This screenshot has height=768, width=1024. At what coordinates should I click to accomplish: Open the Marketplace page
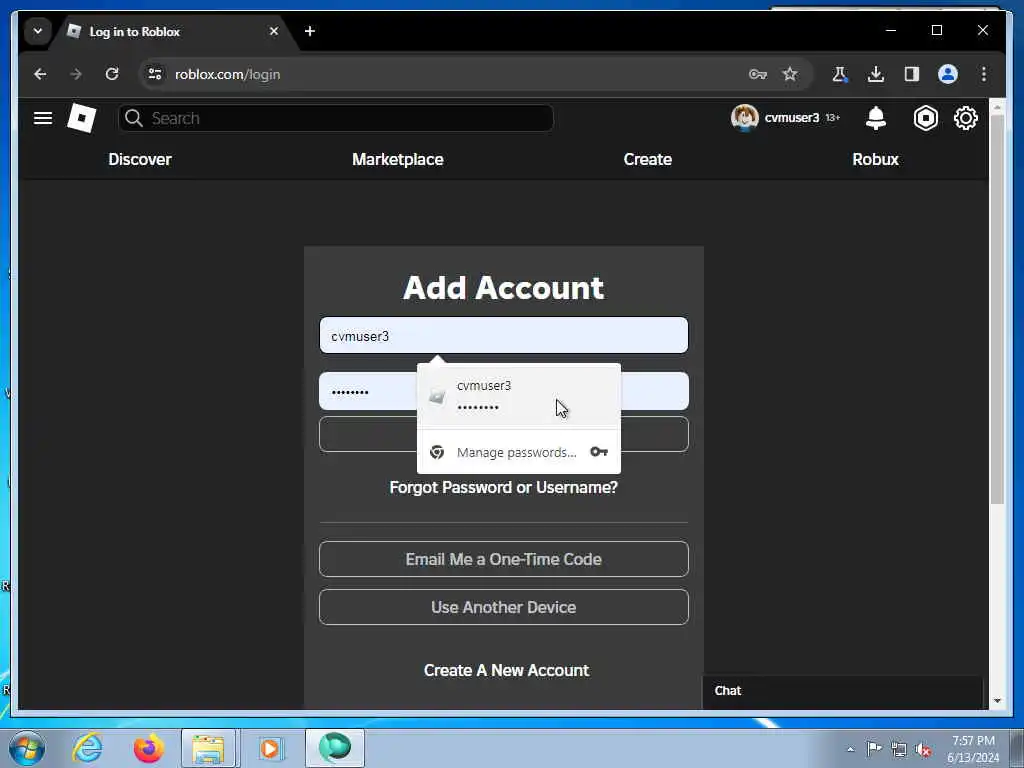[398, 159]
